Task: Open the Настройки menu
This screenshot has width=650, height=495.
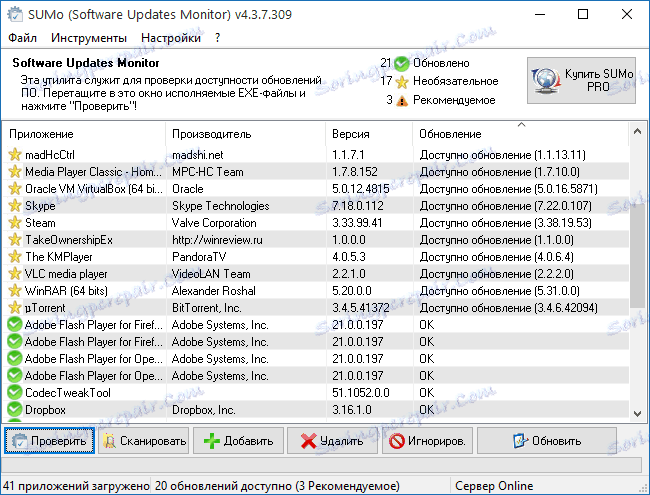Action: point(171,38)
